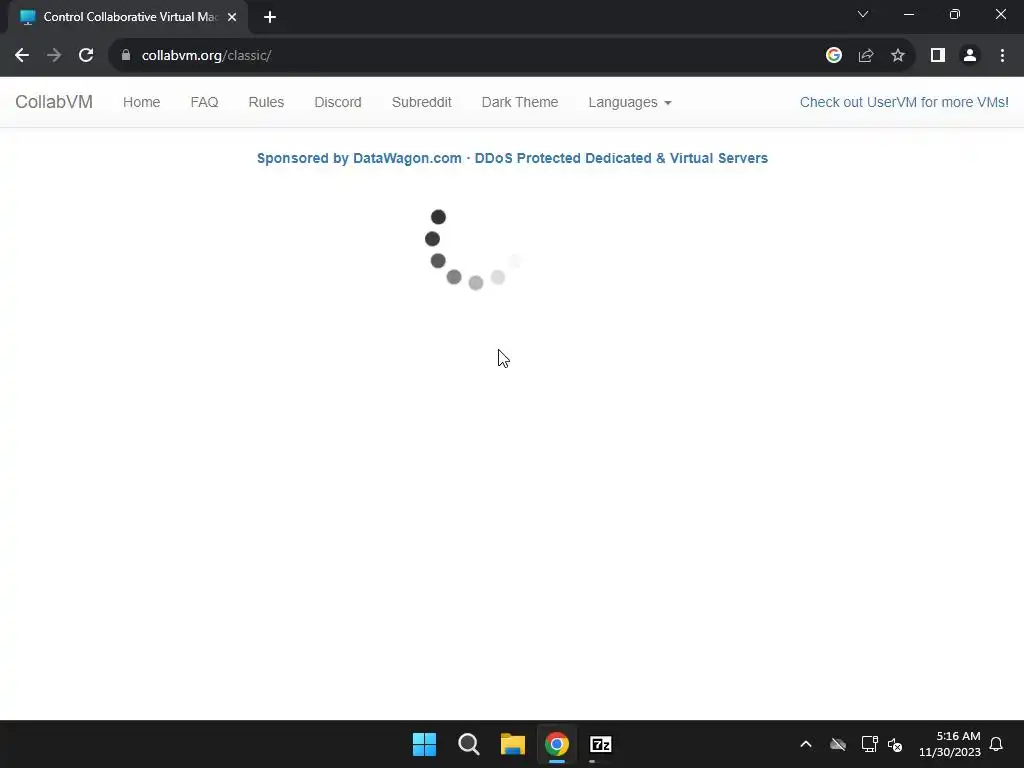Go to the Home page
This screenshot has height=768, width=1024.
click(142, 102)
